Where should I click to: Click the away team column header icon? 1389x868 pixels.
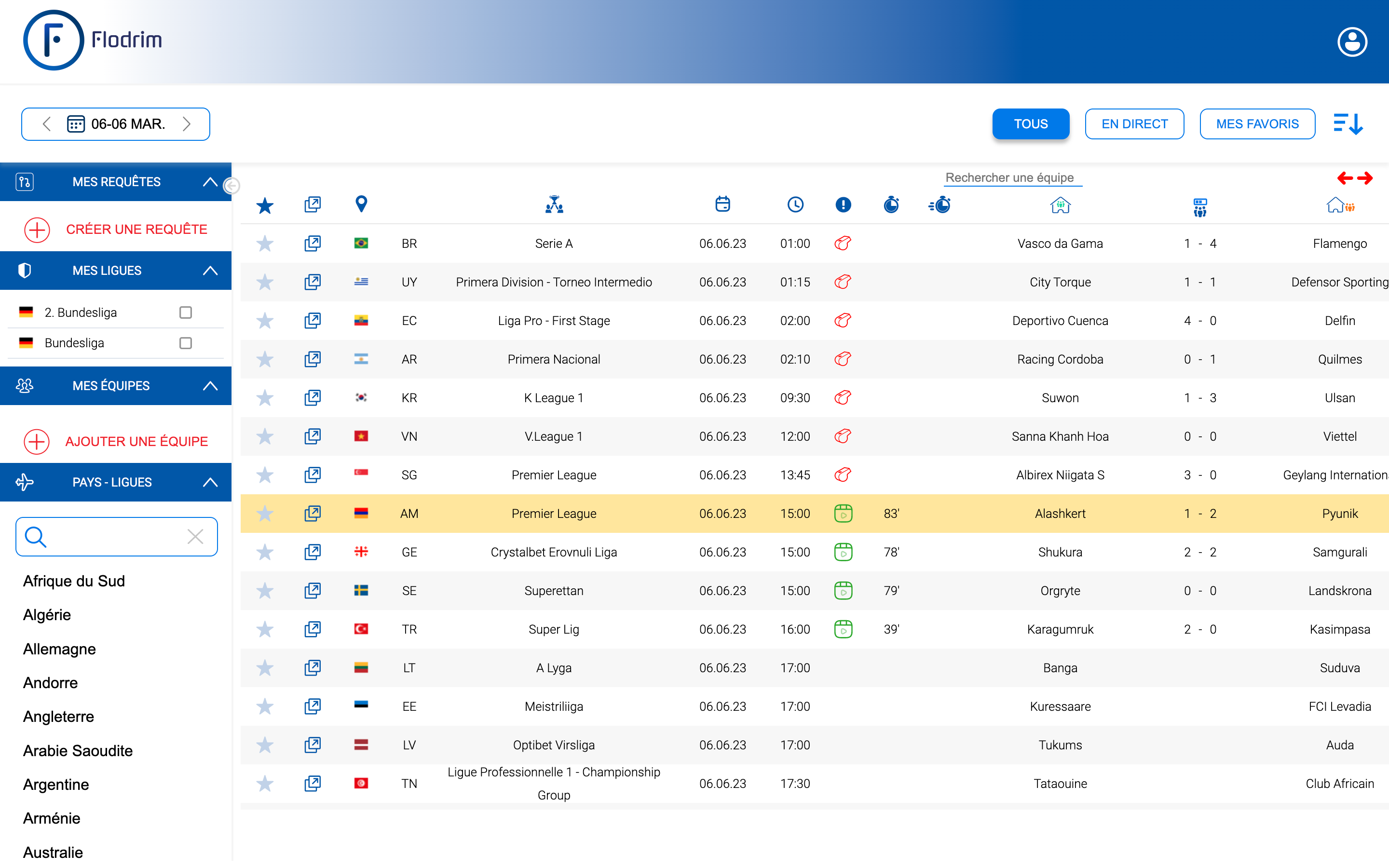(1340, 205)
